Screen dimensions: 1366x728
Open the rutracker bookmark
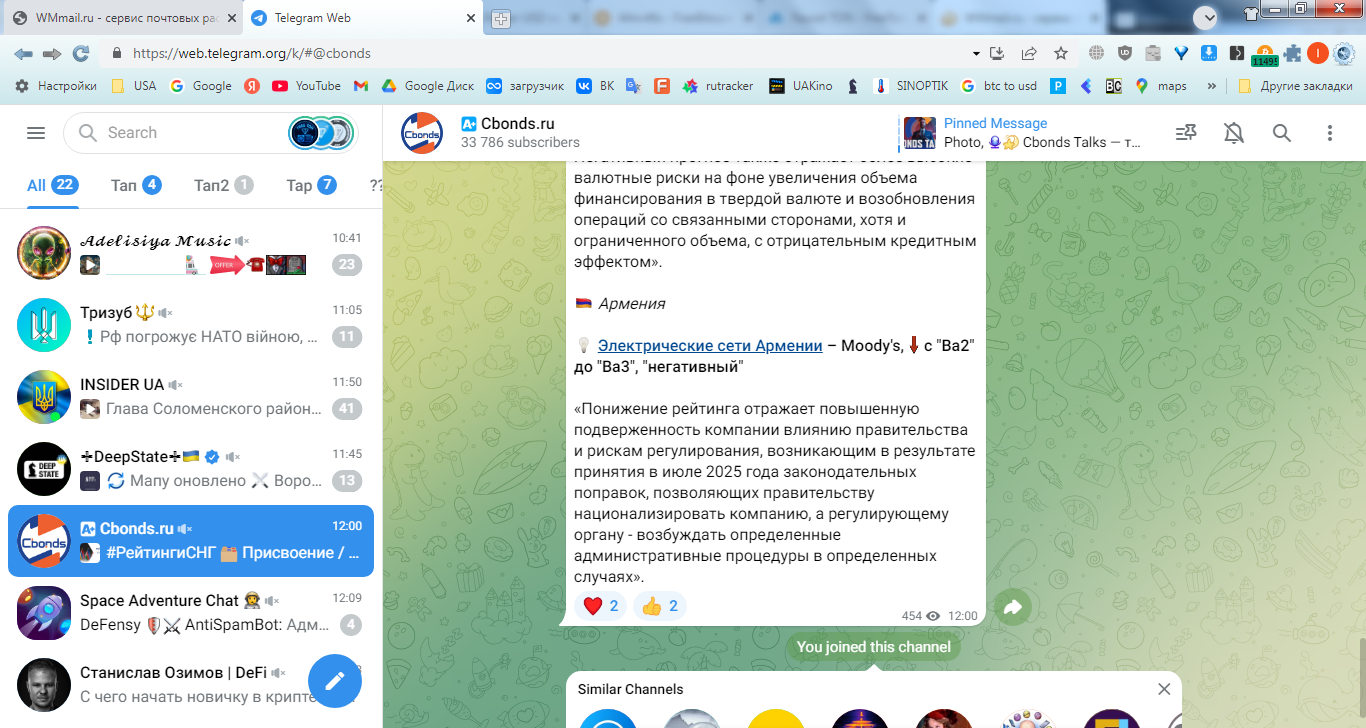717,86
